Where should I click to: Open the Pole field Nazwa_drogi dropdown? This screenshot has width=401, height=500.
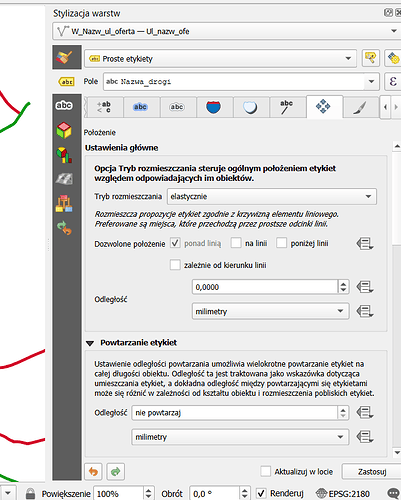click(241, 82)
